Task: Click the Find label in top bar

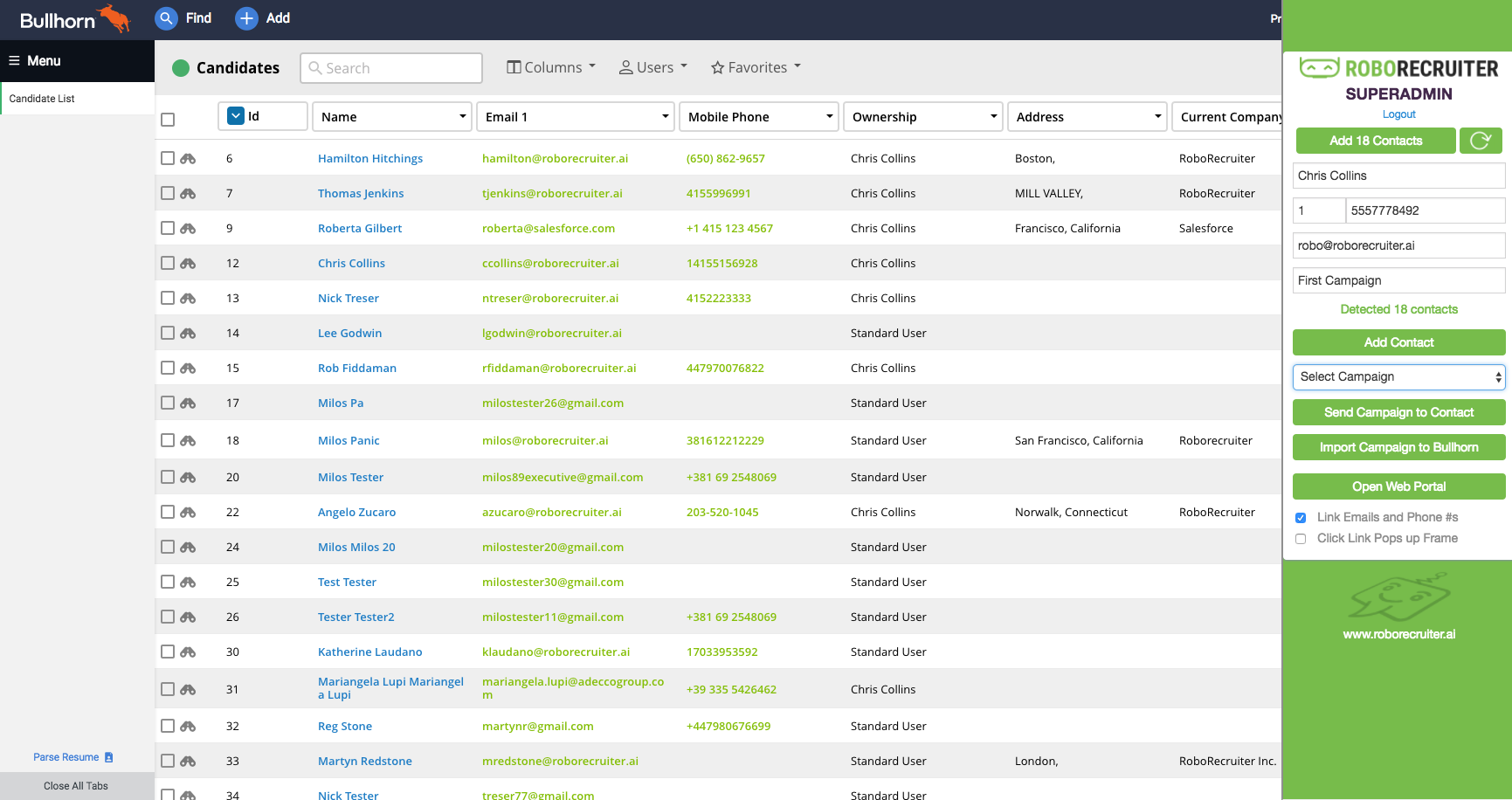Action: click(198, 18)
